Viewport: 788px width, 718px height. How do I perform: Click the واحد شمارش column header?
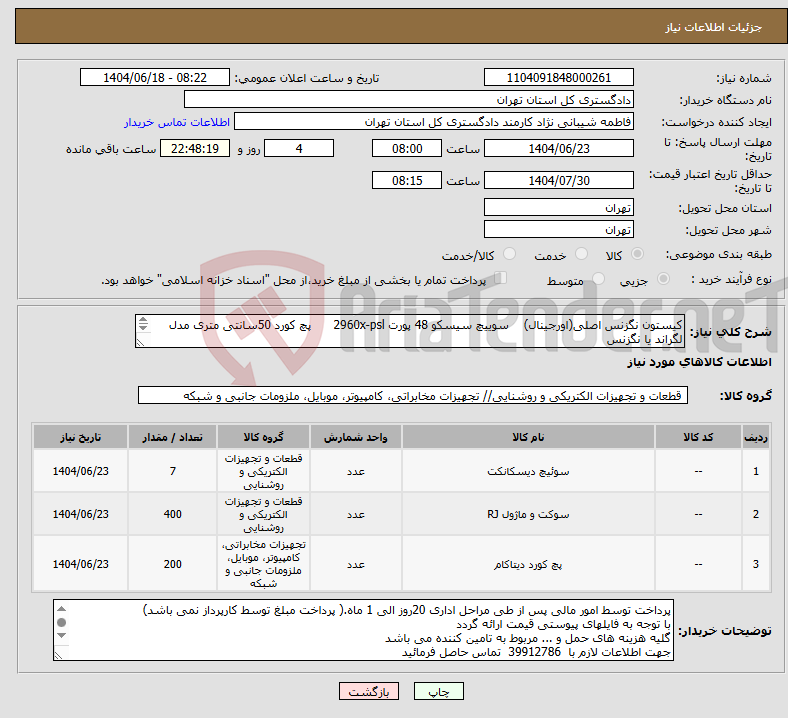coord(355,437)
